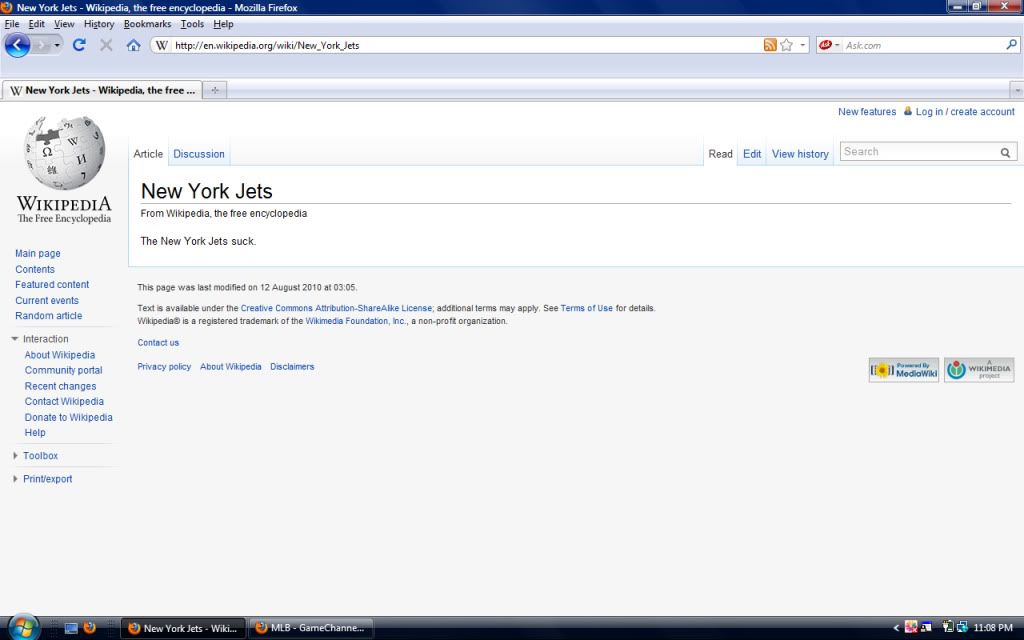
Task: Go to the Firefox home page icon
Action: pos(133,45)
